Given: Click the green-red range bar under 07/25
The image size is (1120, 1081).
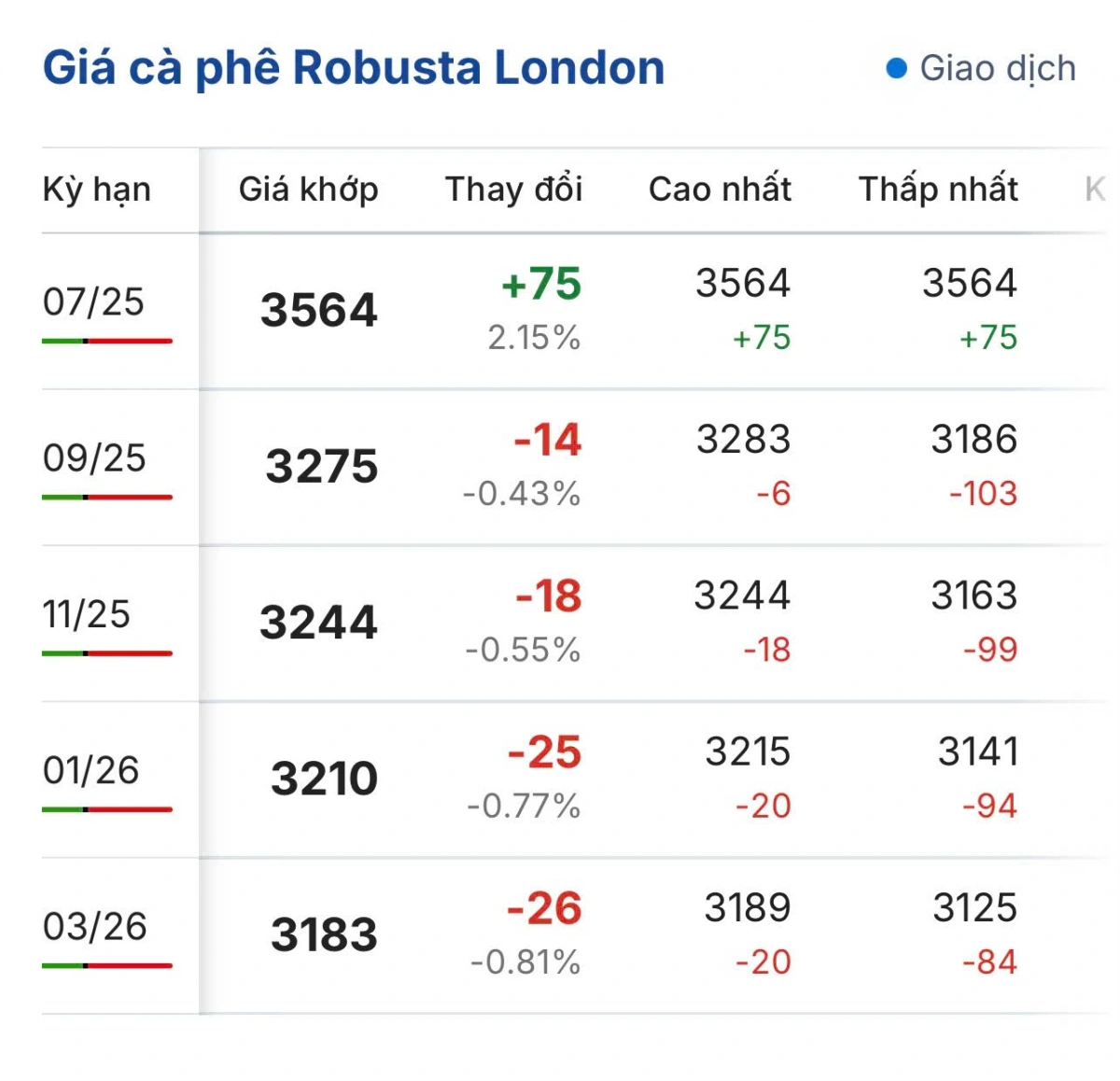Looking at the screenshot, I should [x=107, y=341].
